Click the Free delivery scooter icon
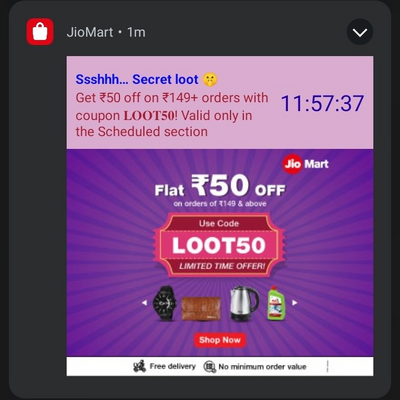The width and height of the screenshot is (400, 400). (140, 366)
